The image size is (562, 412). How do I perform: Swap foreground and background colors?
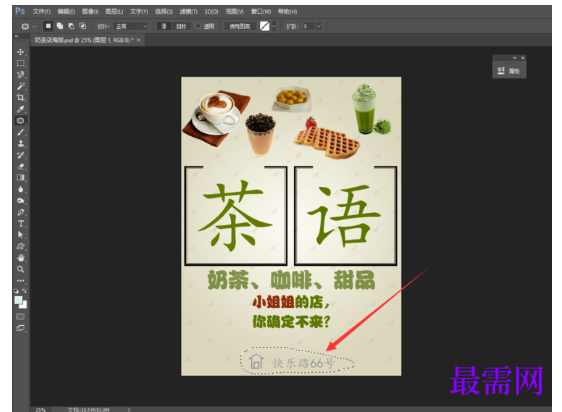24,291
